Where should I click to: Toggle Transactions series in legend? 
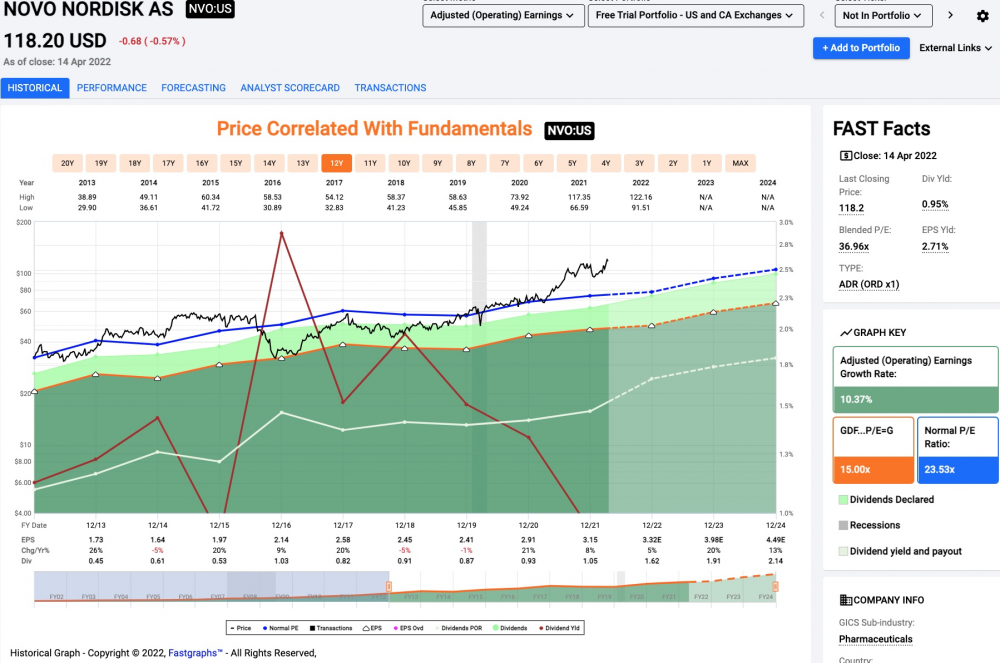331,628
